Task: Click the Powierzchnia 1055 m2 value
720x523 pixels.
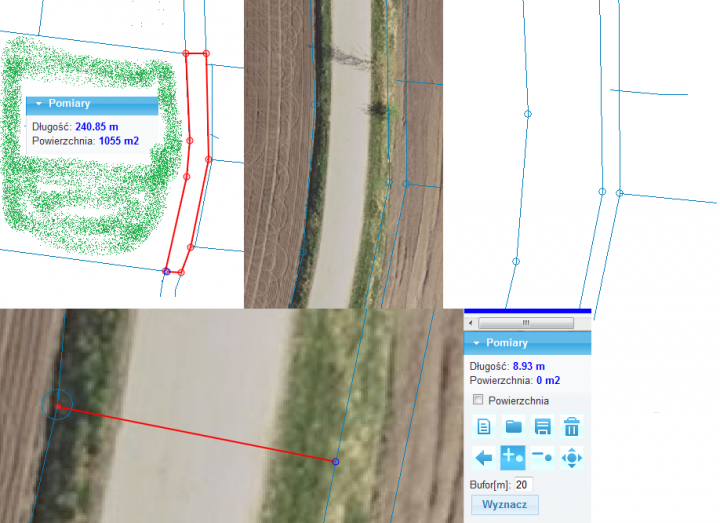Action: coord(118,142)
